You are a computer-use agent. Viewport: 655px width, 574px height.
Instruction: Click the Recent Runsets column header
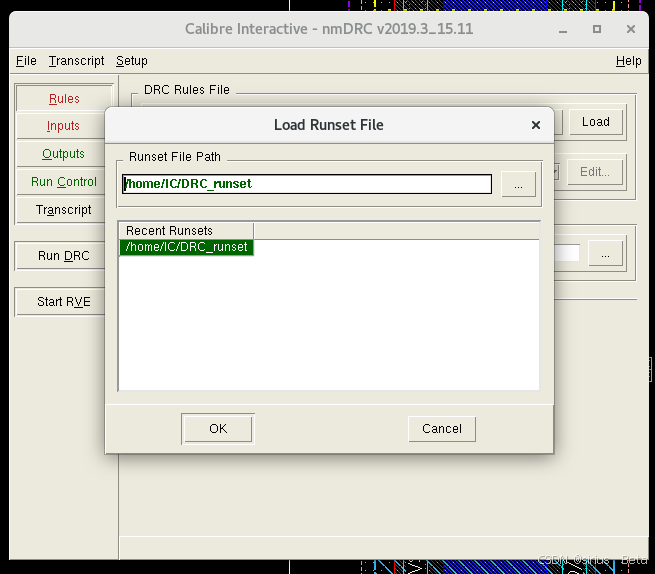click(x=186, y=231)
